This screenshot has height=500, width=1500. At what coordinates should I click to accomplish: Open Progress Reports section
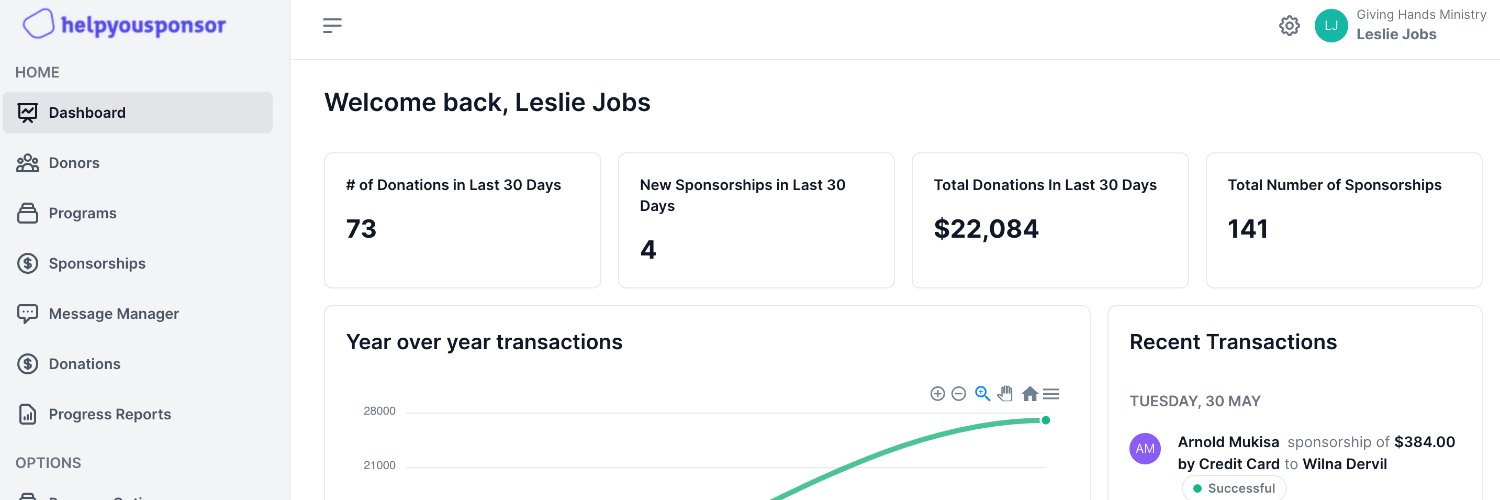pos(110,414)
